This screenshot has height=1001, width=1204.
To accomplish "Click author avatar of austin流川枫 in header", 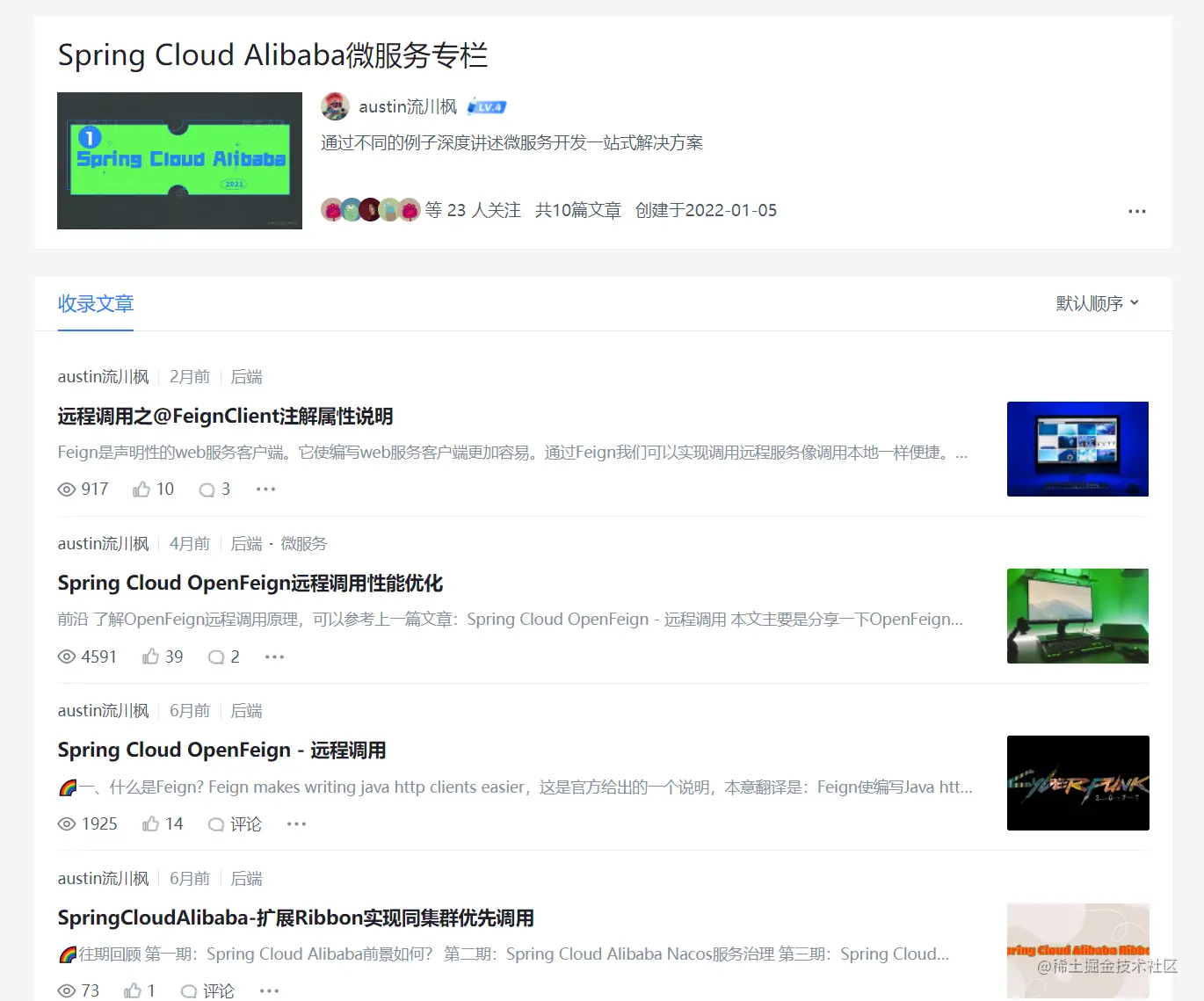I will [x=335, y=106].
